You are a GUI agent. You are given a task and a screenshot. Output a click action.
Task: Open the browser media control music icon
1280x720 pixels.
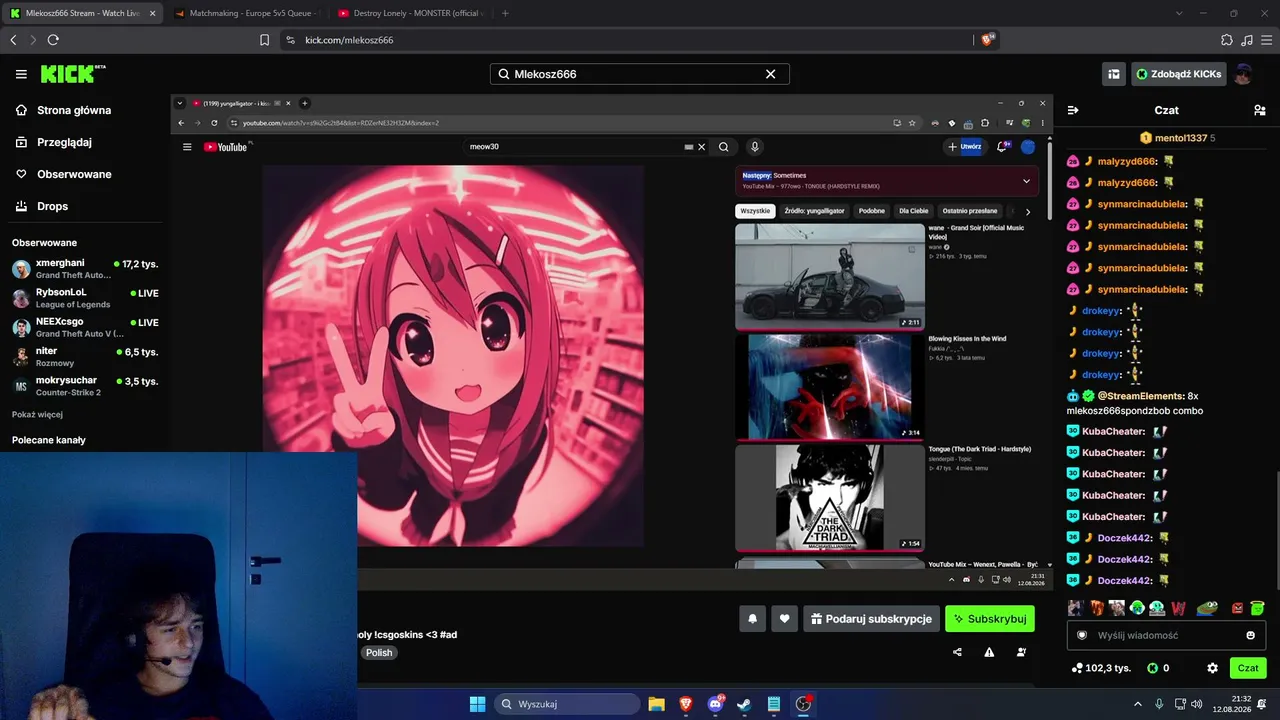point(1247,40)
